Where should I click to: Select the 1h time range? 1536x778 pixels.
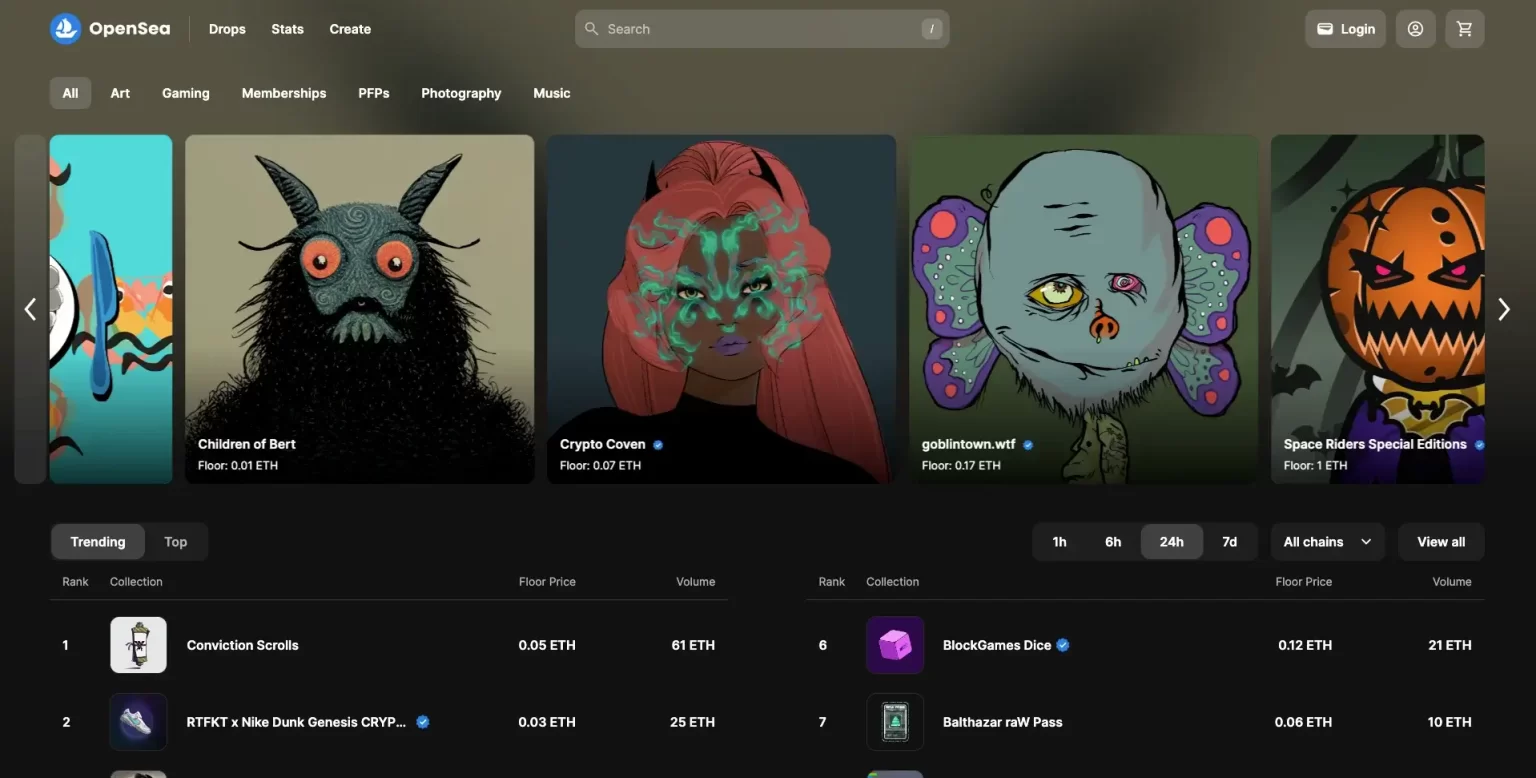[1059, 542]
